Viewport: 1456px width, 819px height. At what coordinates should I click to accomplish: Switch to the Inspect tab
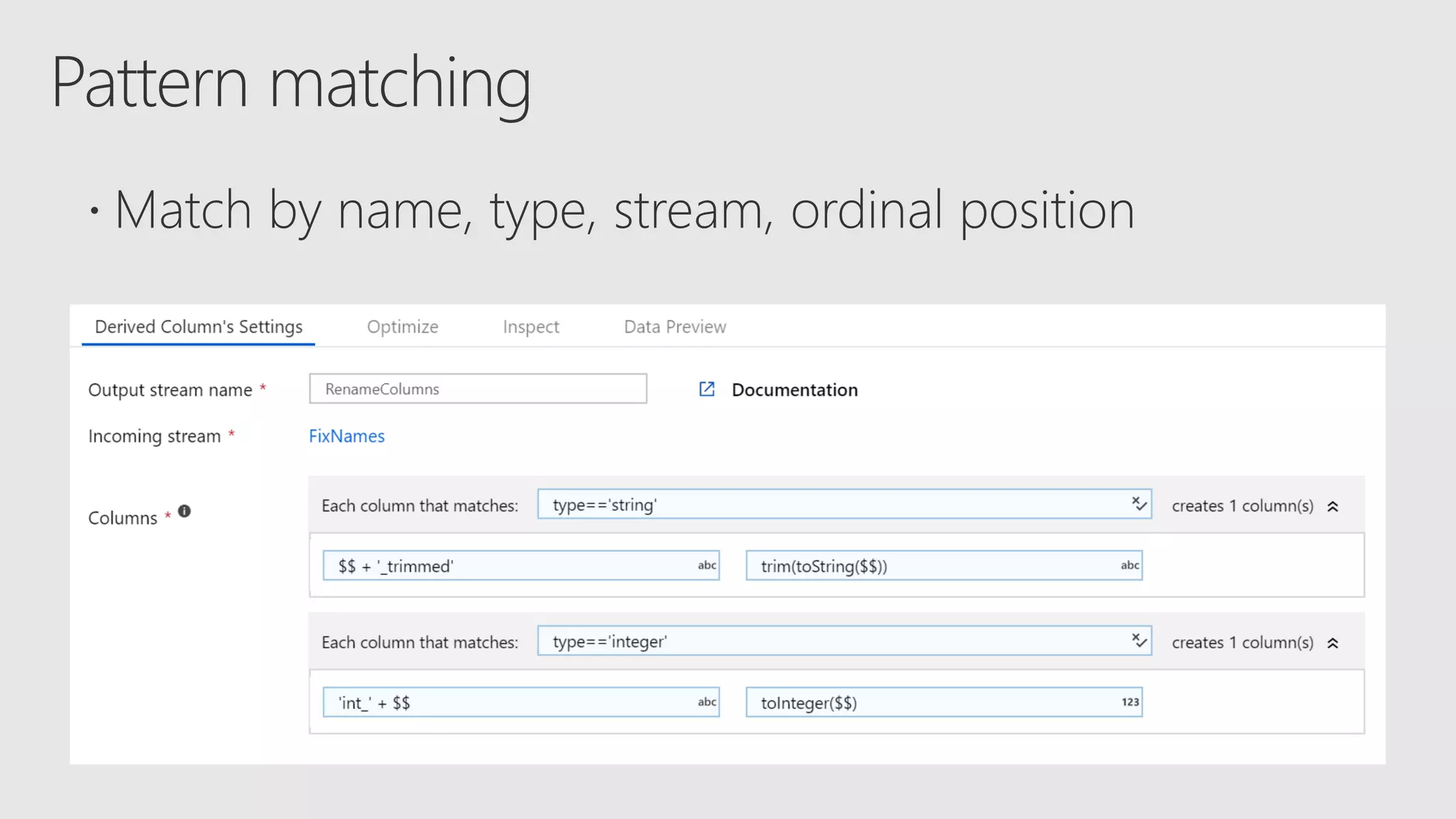click(530, 327)
